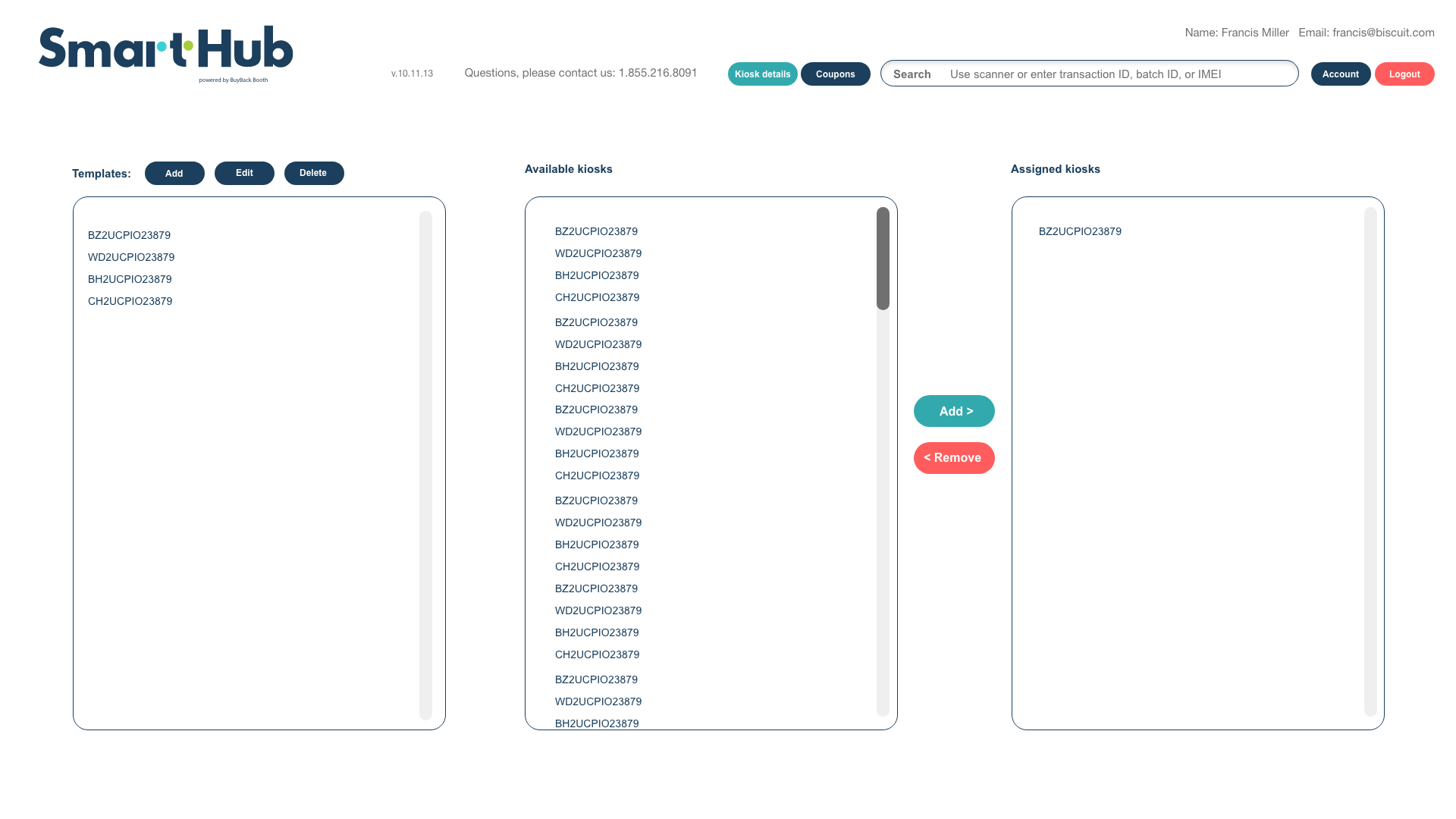Open the Kiosk details tab
1456x819 pixels.
pyautogui.click(x=762, y=74)
